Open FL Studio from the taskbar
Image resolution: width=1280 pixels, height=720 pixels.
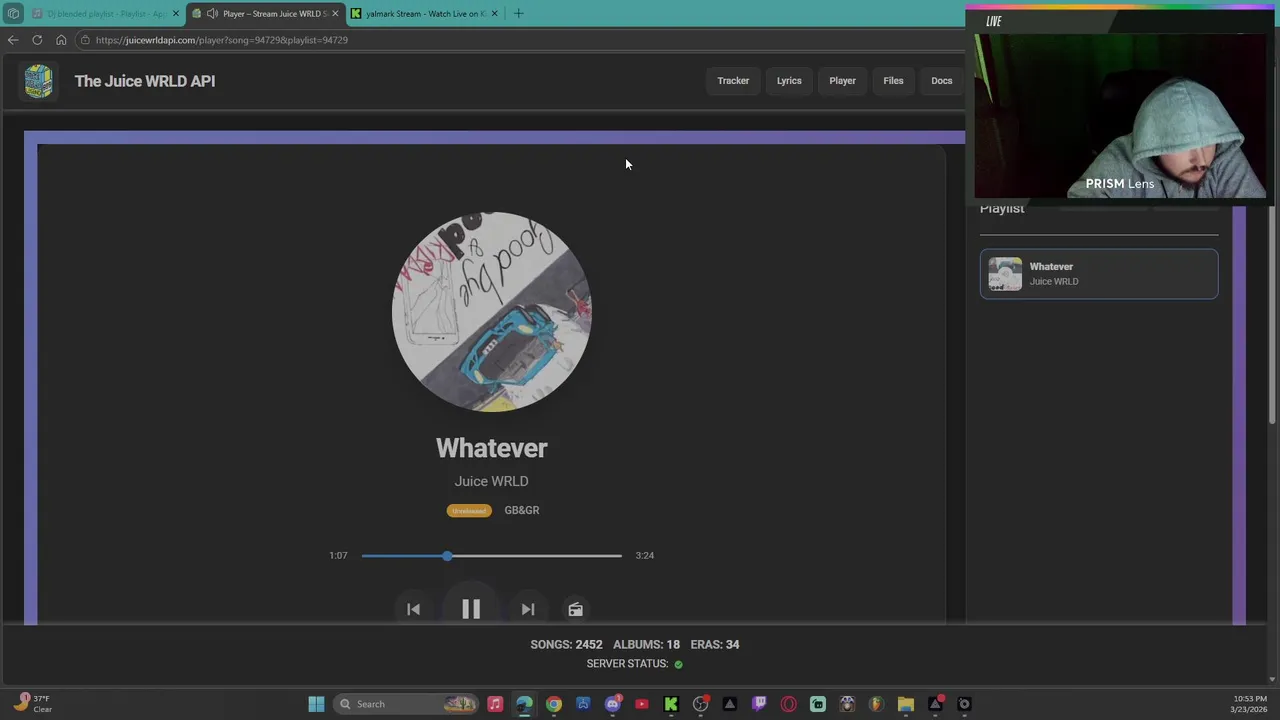(x=876, y=704)
